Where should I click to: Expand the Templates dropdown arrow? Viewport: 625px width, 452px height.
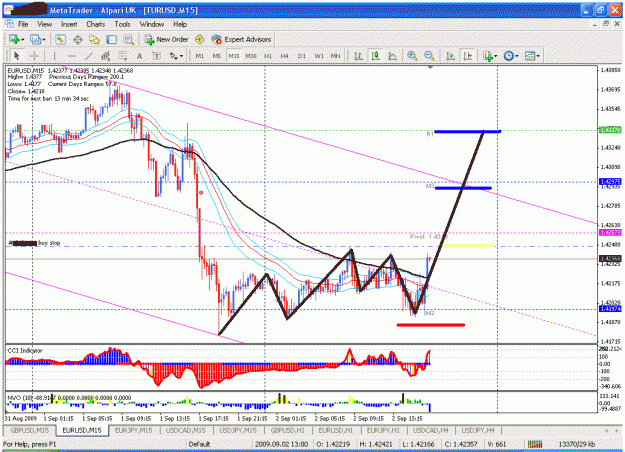point(538,56)
